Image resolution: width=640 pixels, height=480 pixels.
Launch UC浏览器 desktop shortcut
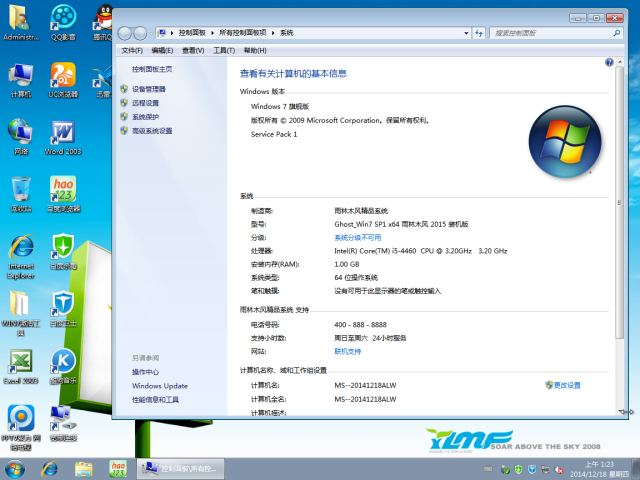pyautogui.click(x=63, y=80)
